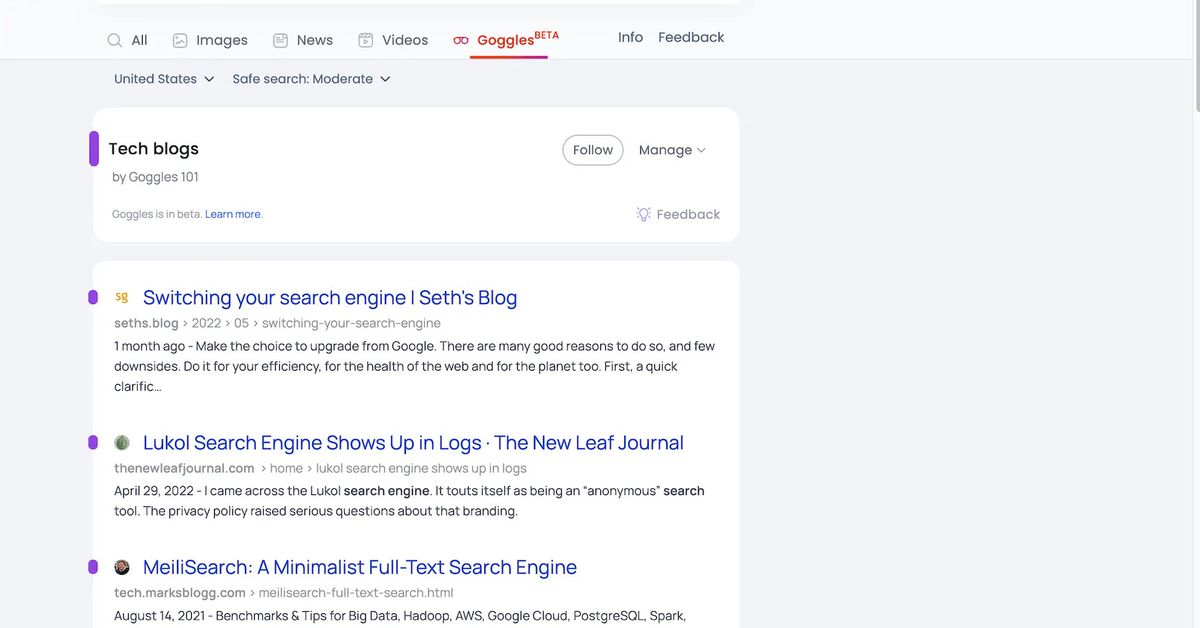This screenshot has width=1200, height=628.
Task: Click the lightbulb Feedback icon in card
Action: point(644,214)
